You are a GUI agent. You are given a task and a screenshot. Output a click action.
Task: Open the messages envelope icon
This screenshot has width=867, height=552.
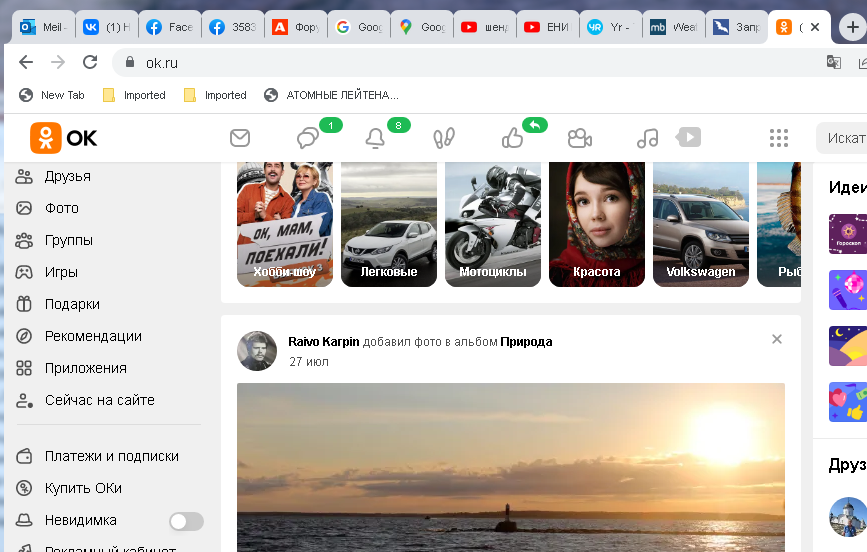pyautogui.click(x=240, y=138)
